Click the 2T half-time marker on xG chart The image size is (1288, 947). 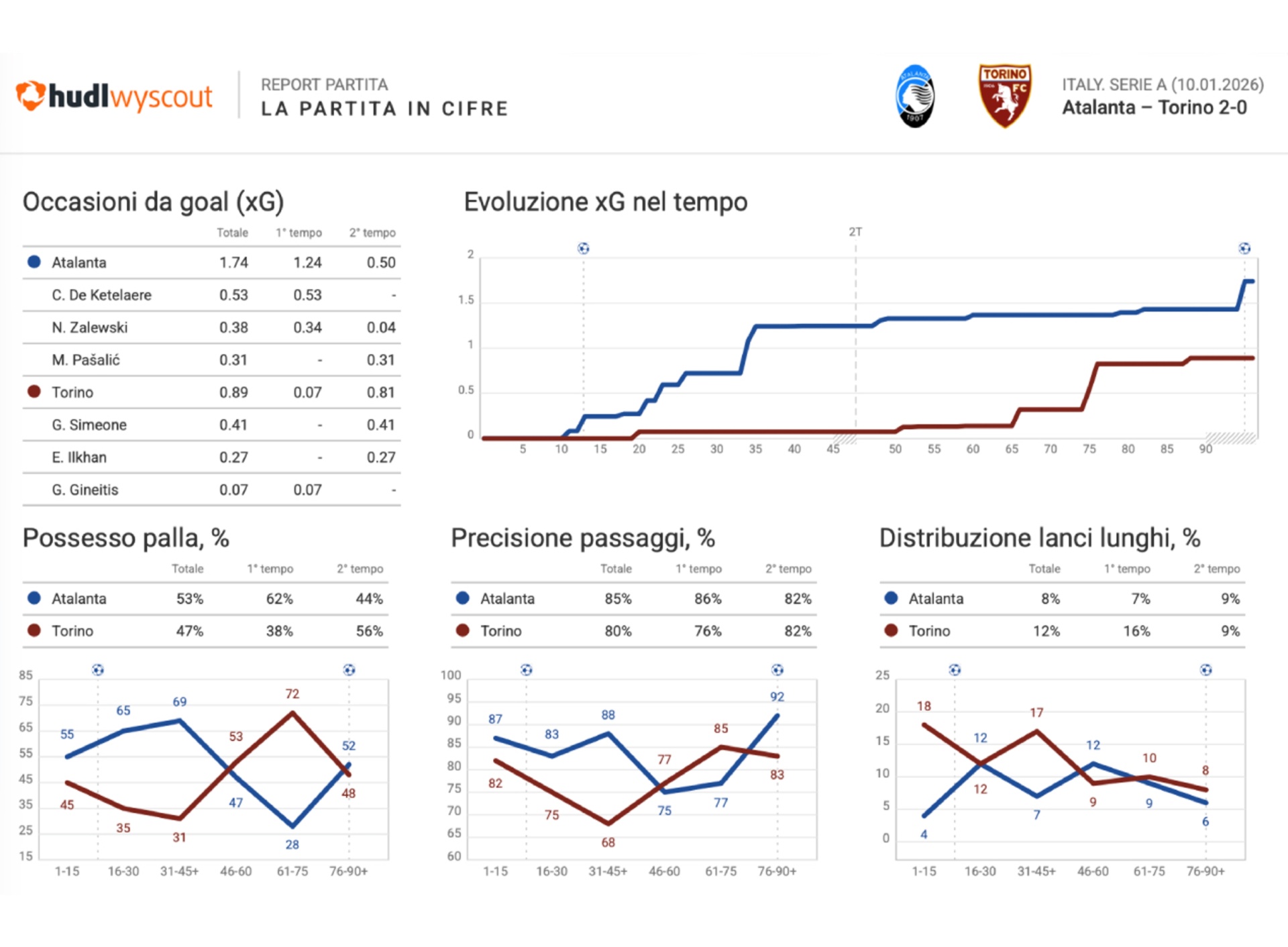(855, 232)
